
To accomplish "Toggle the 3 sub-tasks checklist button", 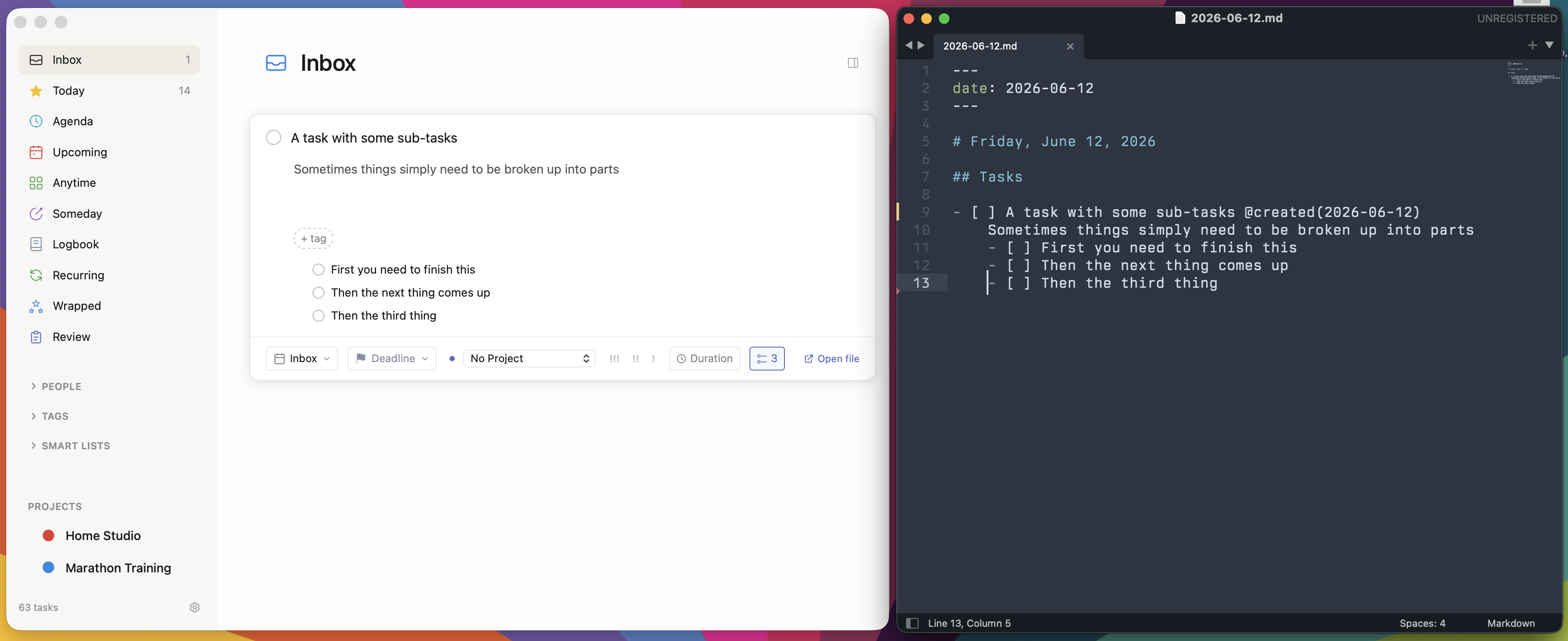I will (766, 358).
